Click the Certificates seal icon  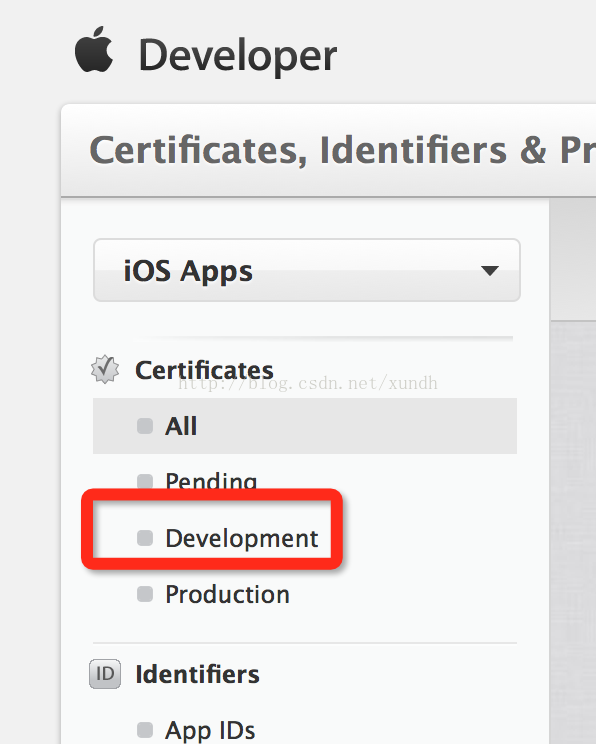[x=105, y=370]
